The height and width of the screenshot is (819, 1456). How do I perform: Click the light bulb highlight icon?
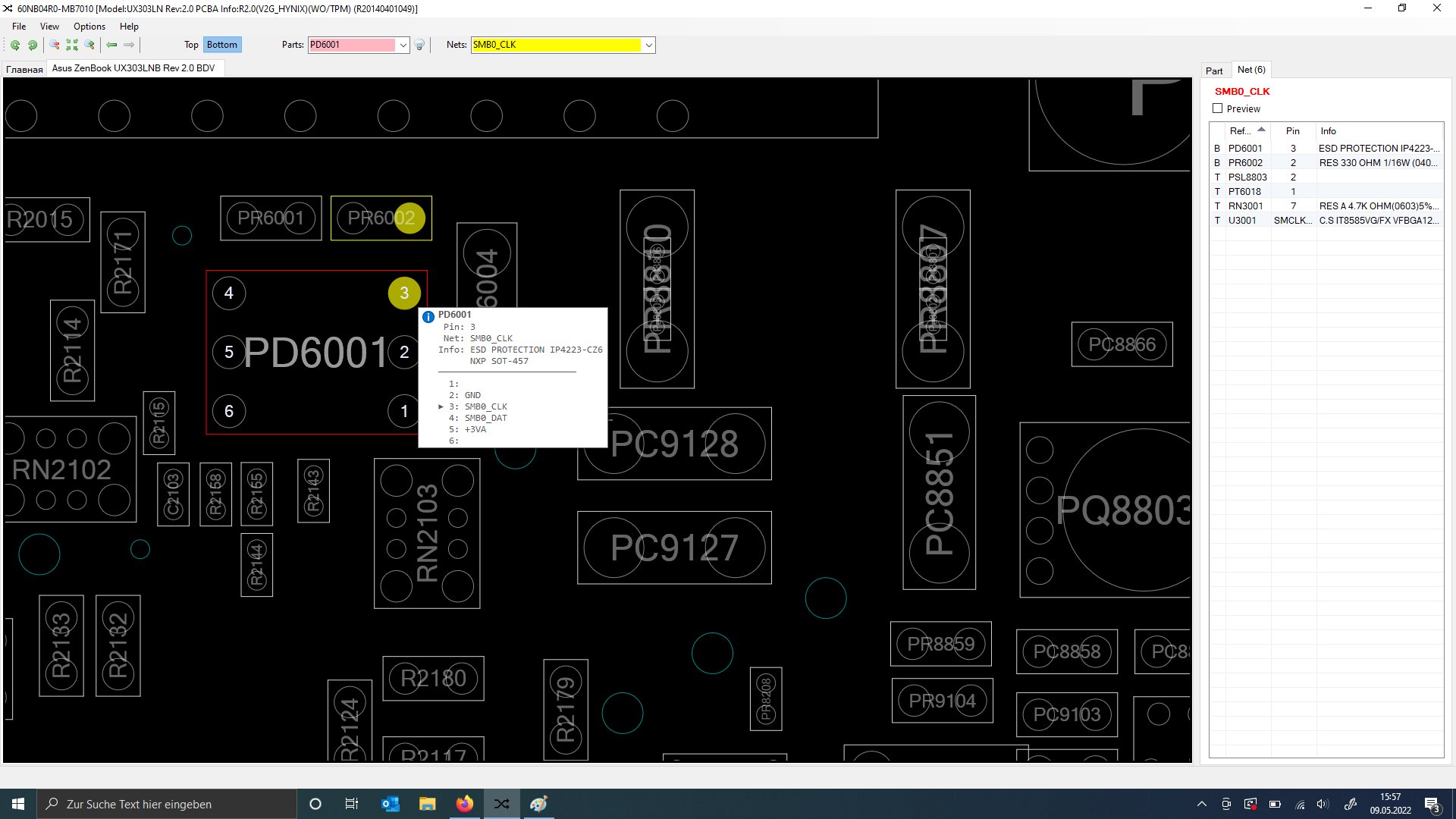point(419,45)
